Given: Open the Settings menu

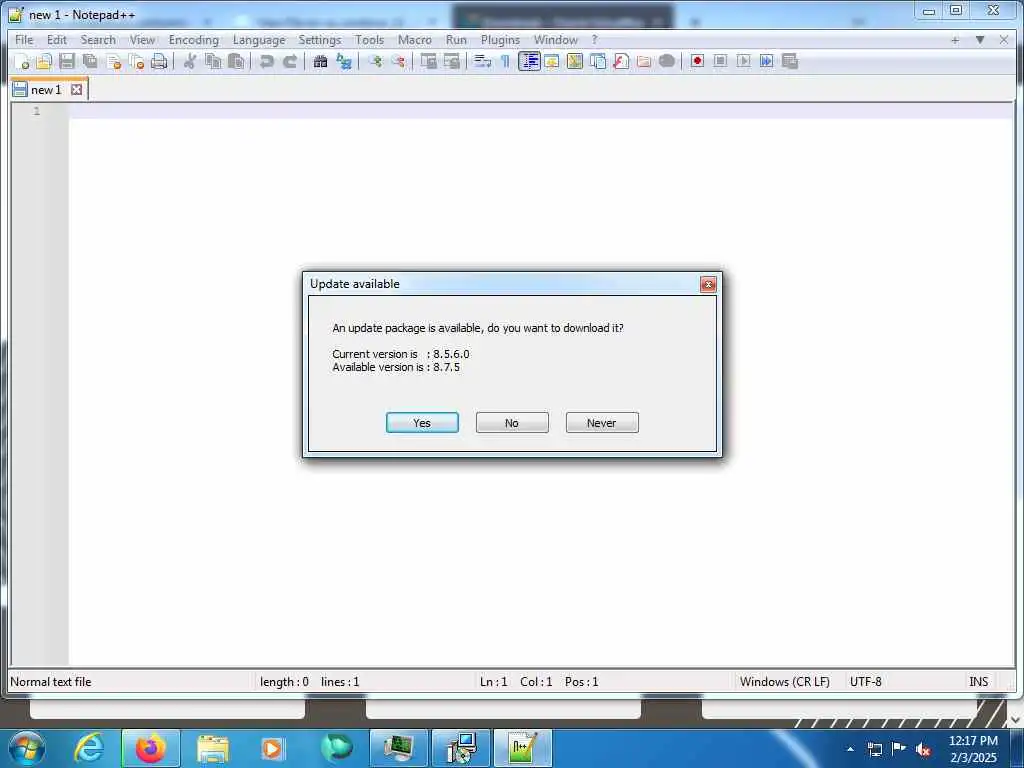Looking at the screenshot, I should pos(320,40).
